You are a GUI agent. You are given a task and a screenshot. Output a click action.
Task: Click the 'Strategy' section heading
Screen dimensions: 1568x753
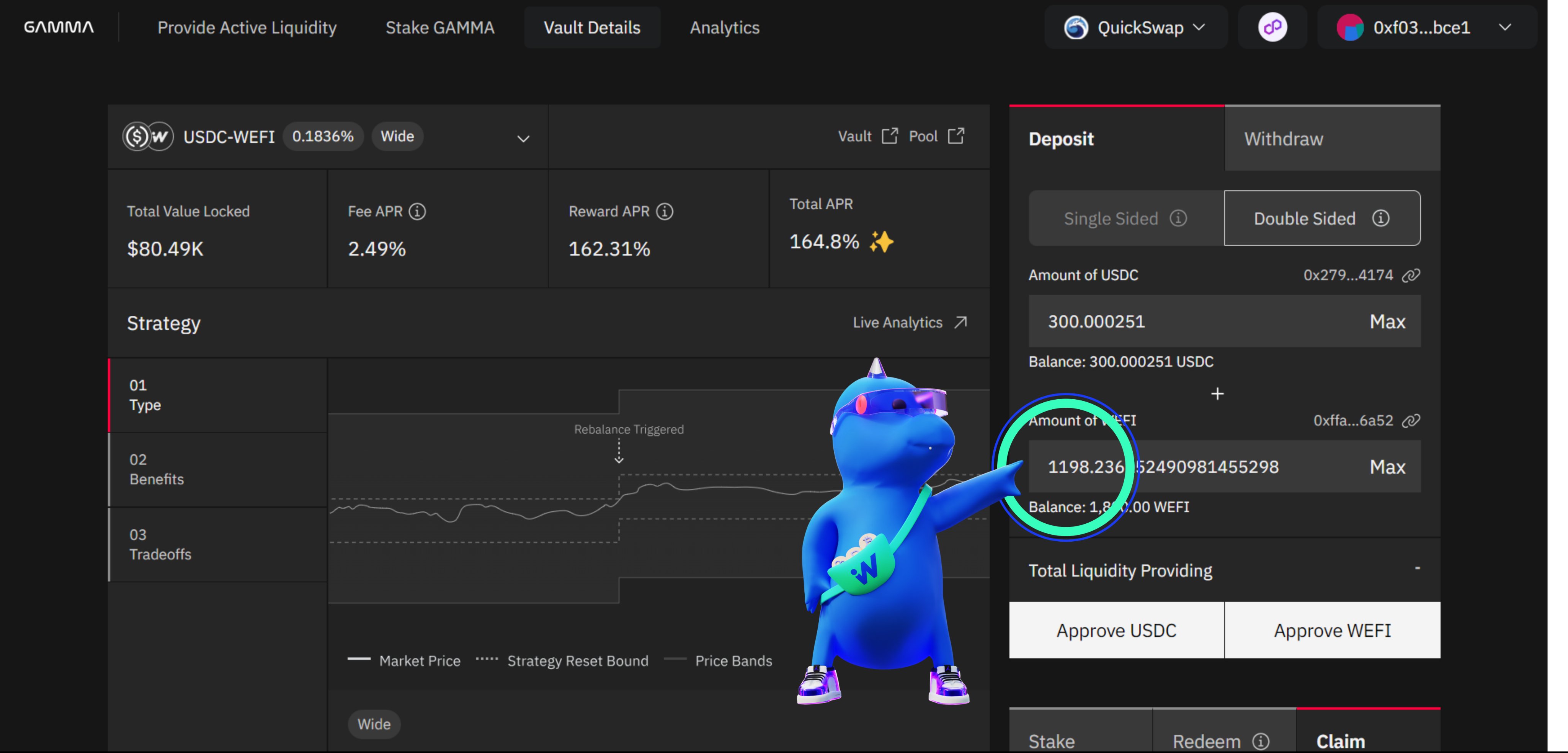point(164,323)
